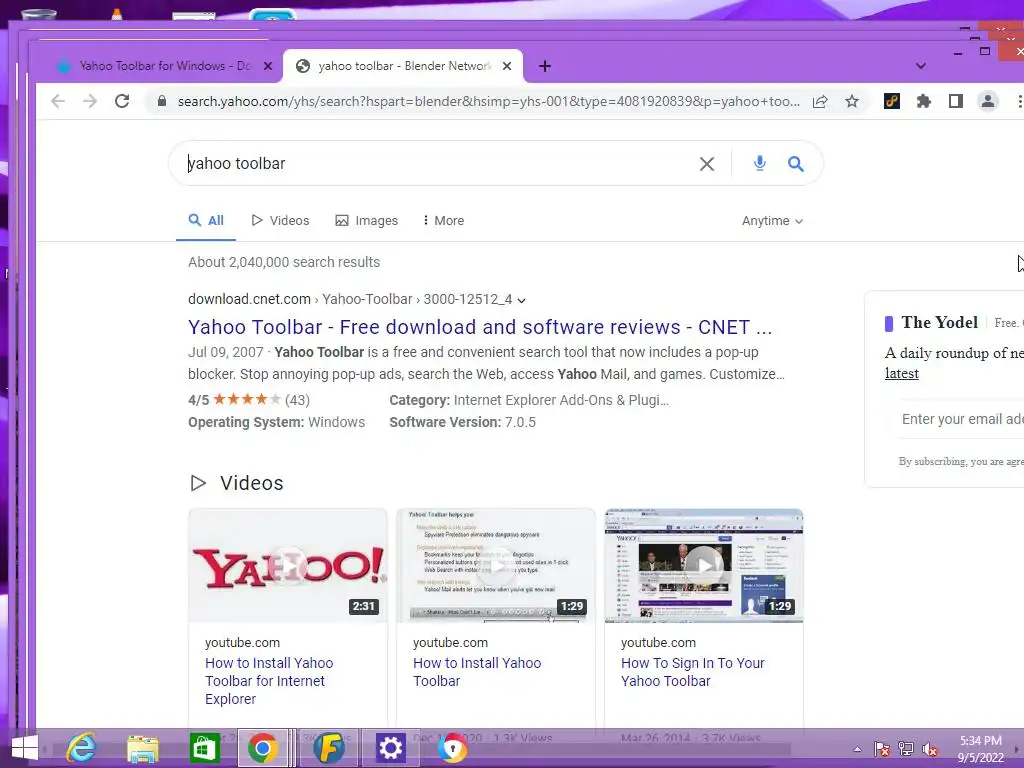
Task: Expand the tab search chevron
Action: point(921,66)
